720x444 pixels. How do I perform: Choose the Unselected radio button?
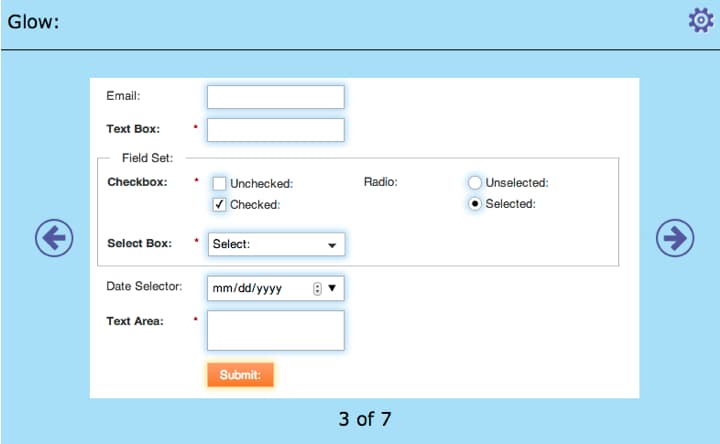[474, 182]
